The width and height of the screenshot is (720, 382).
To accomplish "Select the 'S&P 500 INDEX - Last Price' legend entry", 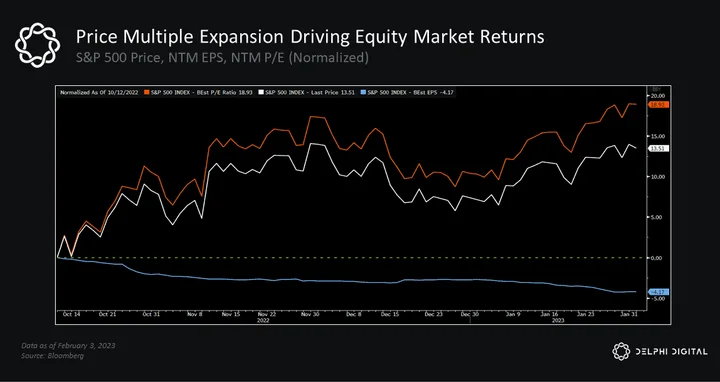I will point(308,92).
